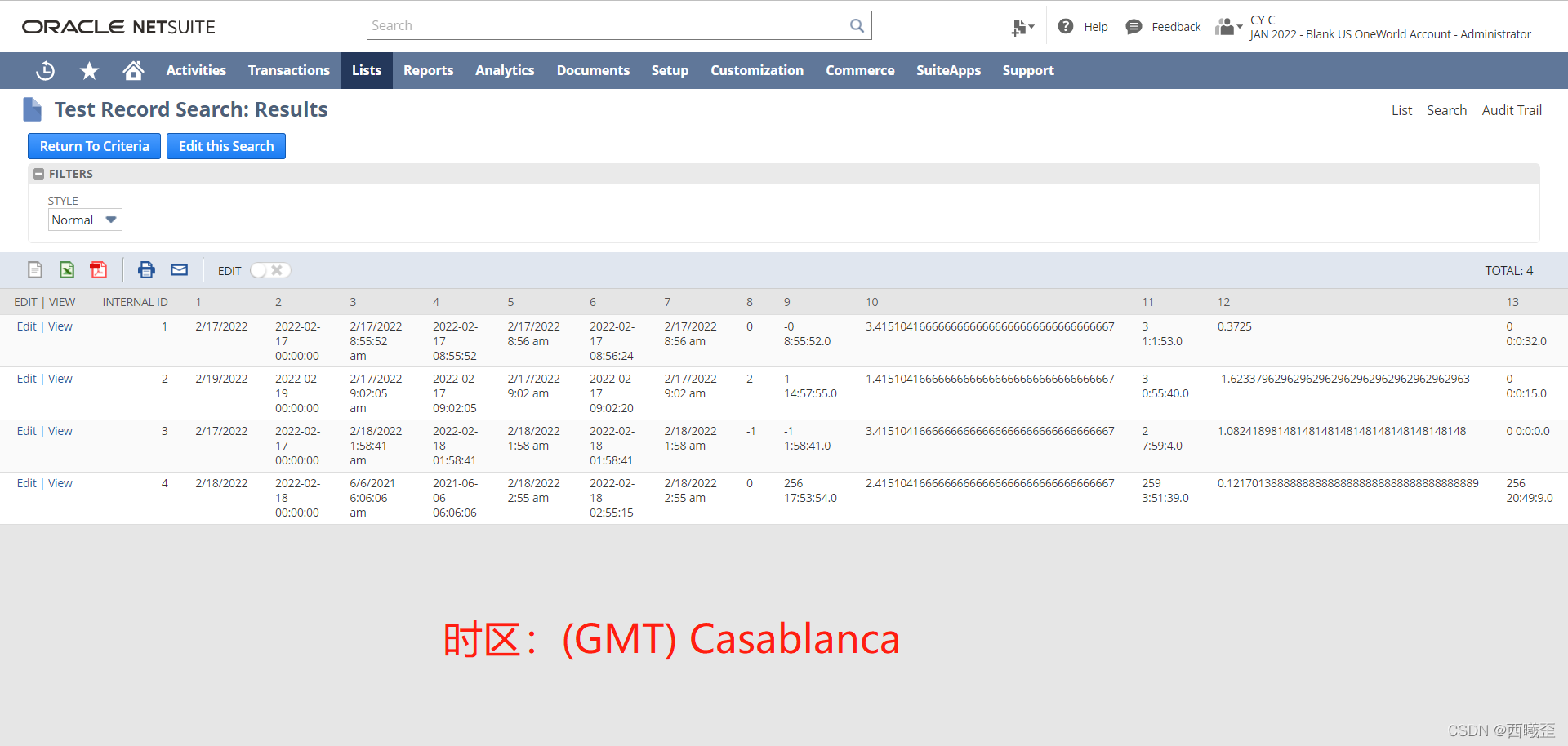This screenshot has height=746, width=1568.
Task: Open the Analytics menu
Action: (x=505, y=70)
